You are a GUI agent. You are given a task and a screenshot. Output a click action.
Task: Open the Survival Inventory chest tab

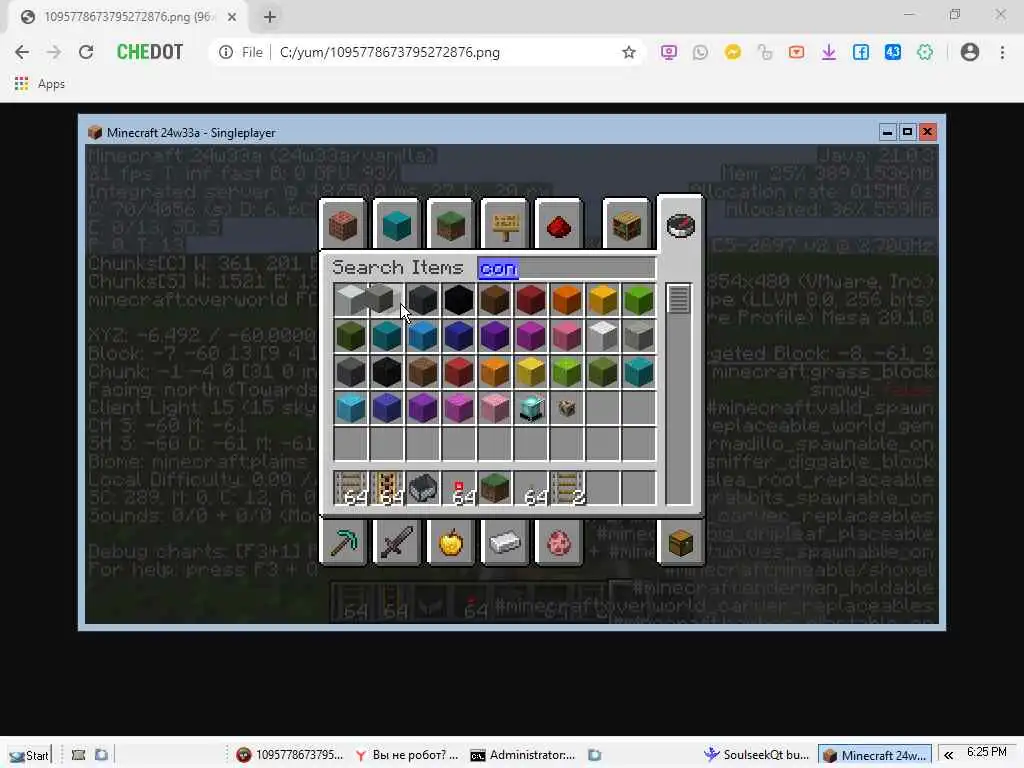(680, 541)
